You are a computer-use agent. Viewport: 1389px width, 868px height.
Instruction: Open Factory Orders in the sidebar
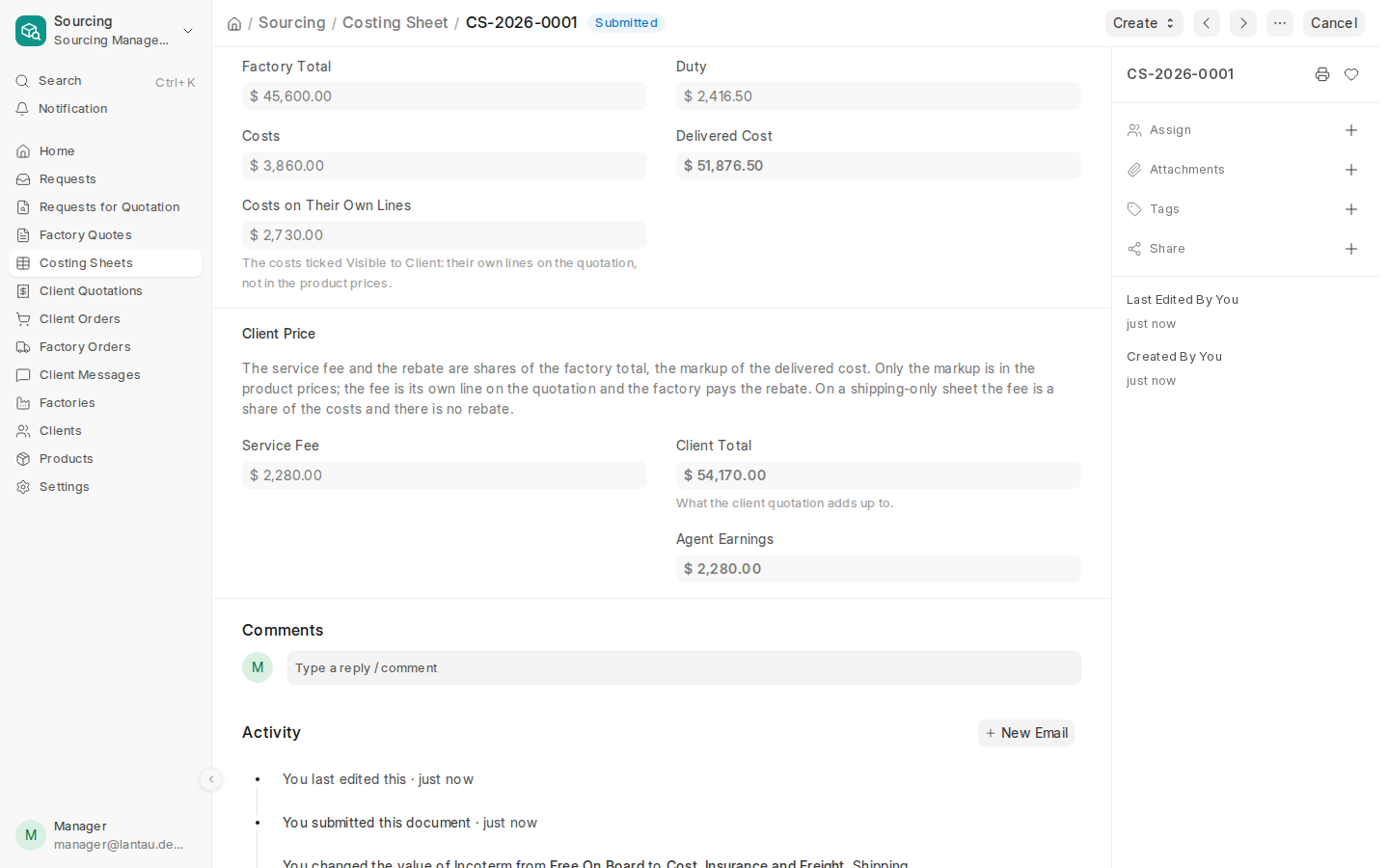pos(106,347)
